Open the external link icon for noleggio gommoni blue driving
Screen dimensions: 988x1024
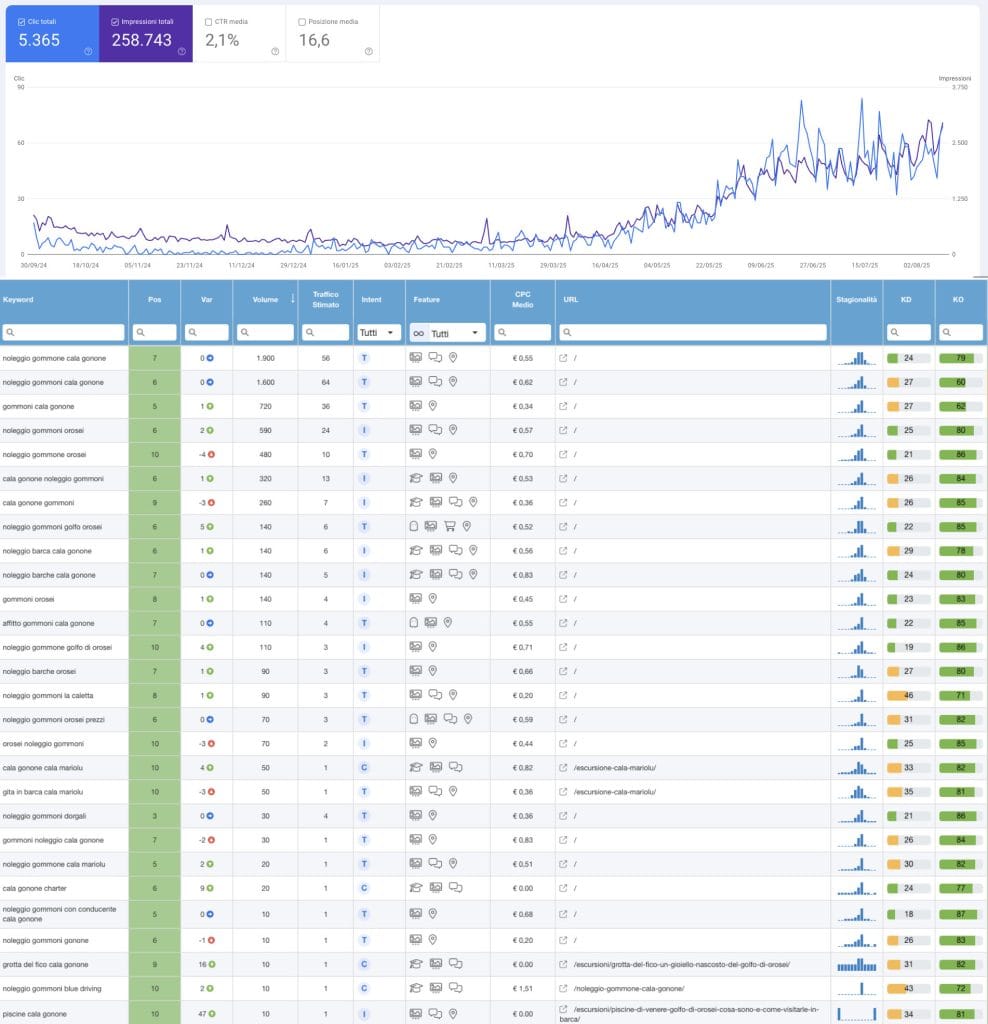[x=563, y=988]
